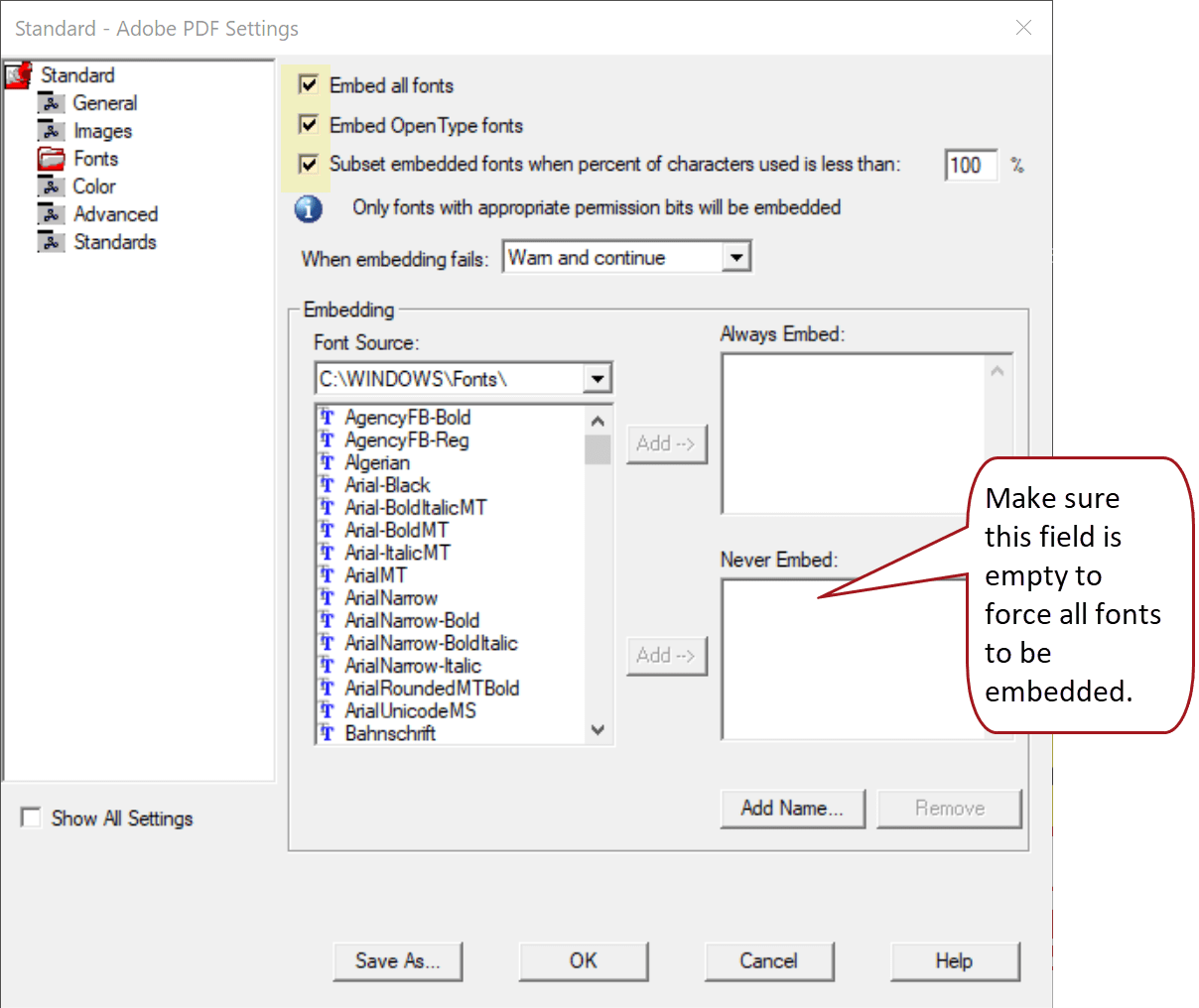The width and height of the screenshot is (1199, 1008).
Task: Select Standard in the settings tree
Action: (x=77, y=74)
